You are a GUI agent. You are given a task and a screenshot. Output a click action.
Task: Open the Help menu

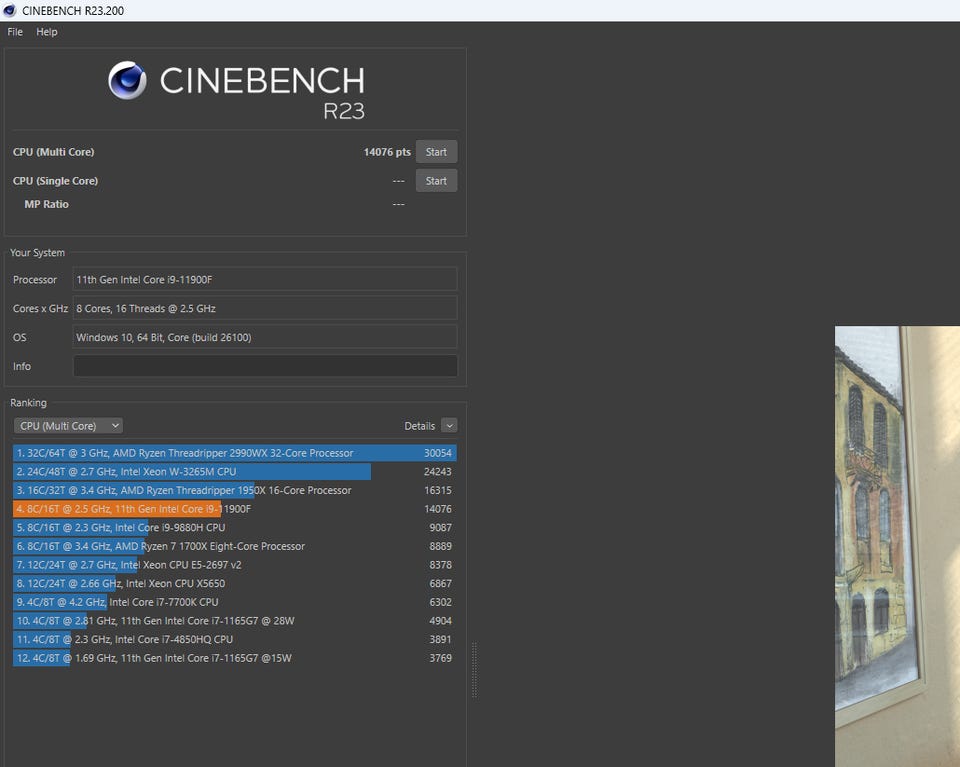point(47,32)
